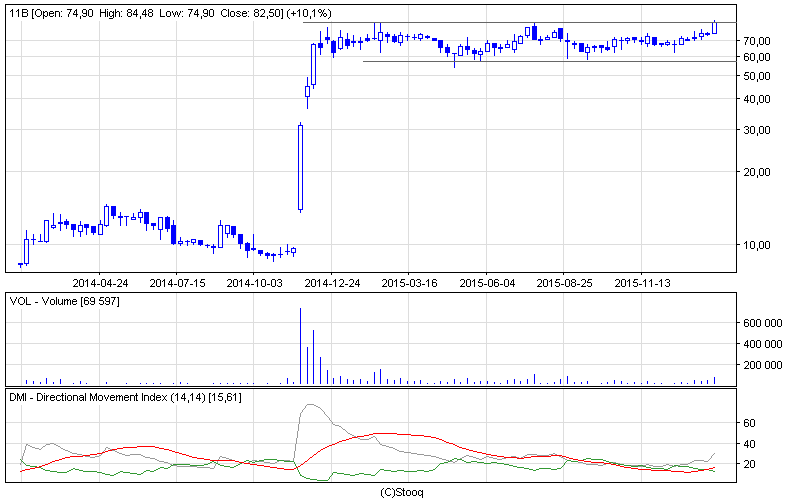The height and width of the screenshot is (500, 800).
Task: Click the 50,00 price axis label
Action: (757, 76)
